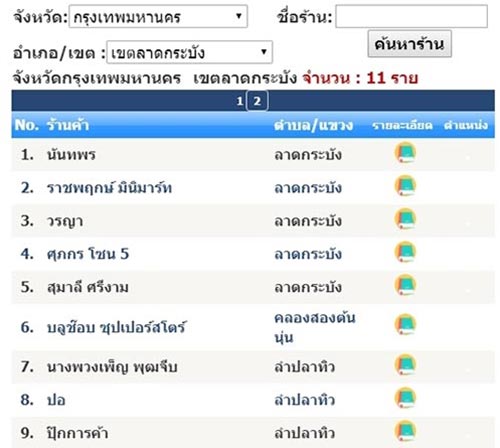
Task: Select shop name ปอ
Action: 56,400
